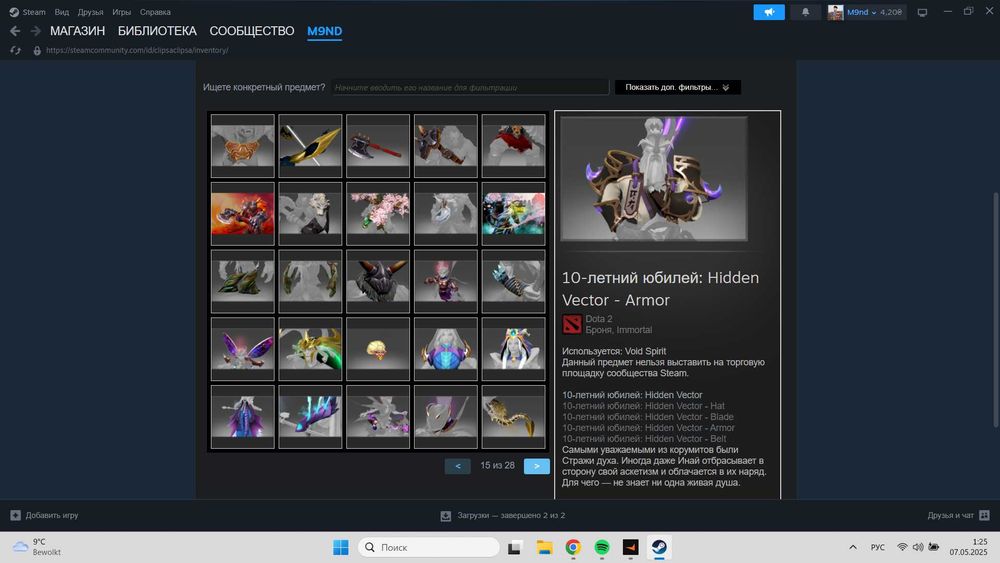Select the icy spiked bracer item
1000x563 pixels.
513,281
